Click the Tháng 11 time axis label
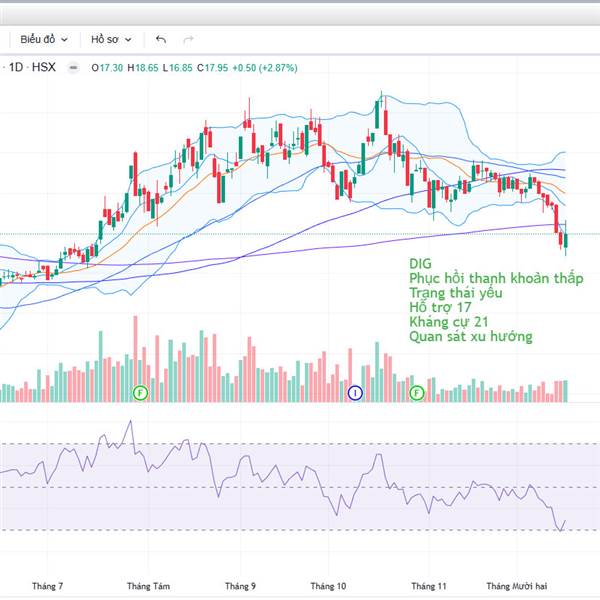600x600 pixels. (429, 586)
